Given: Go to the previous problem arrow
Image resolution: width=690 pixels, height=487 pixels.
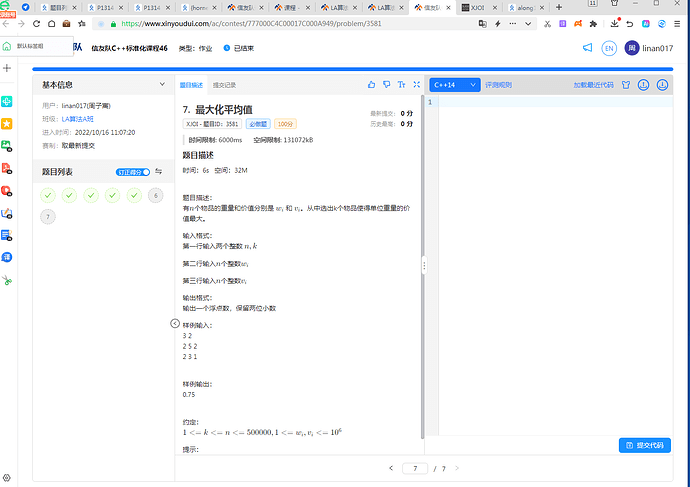Looking at the screenshot, I should coord(391,468).
